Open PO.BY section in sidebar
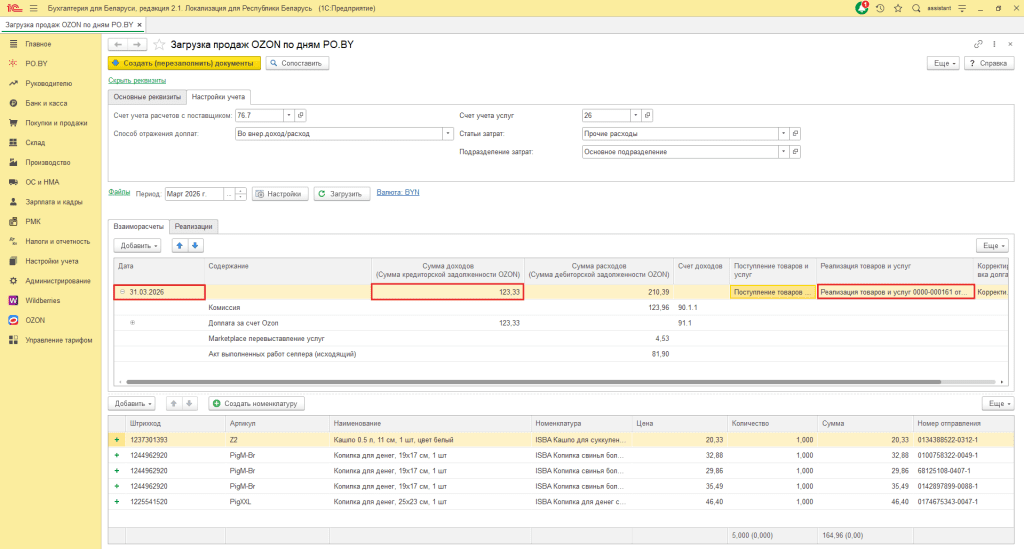This screenshot has height=549, width=1024. click(x=36, y=63)
